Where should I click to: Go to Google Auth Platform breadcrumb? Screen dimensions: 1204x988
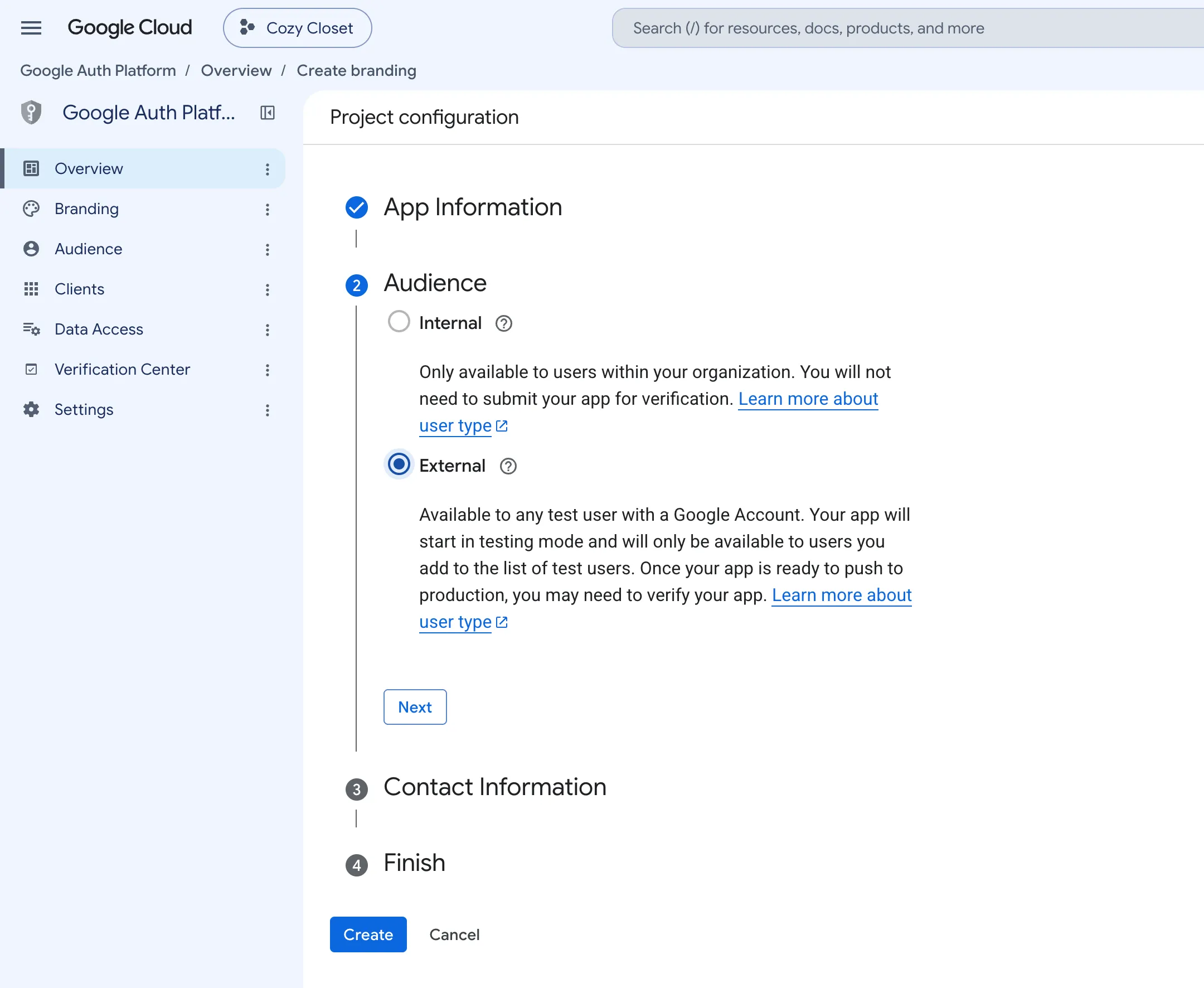click(x=98, y=71)
